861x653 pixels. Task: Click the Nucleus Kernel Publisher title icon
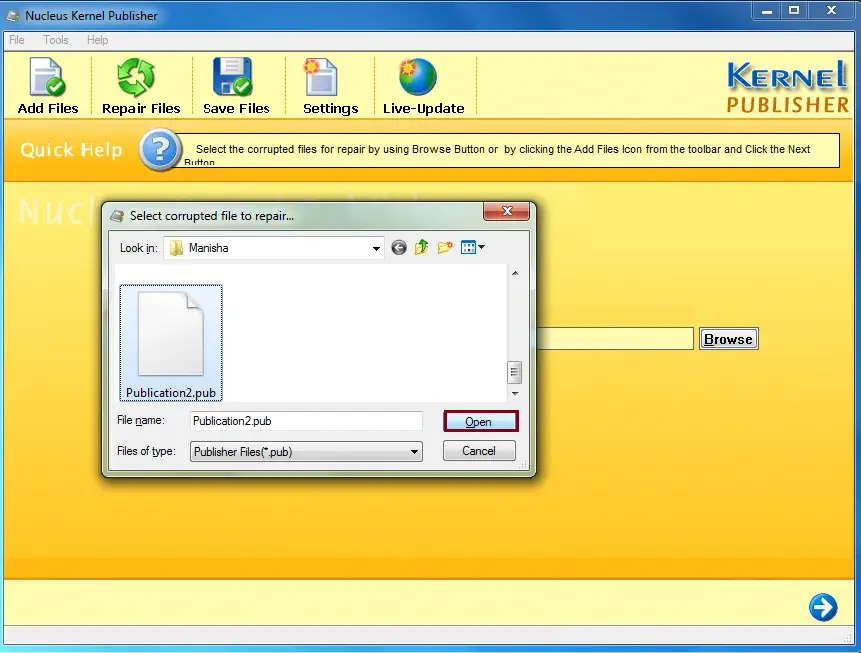[x=13, y=16]
